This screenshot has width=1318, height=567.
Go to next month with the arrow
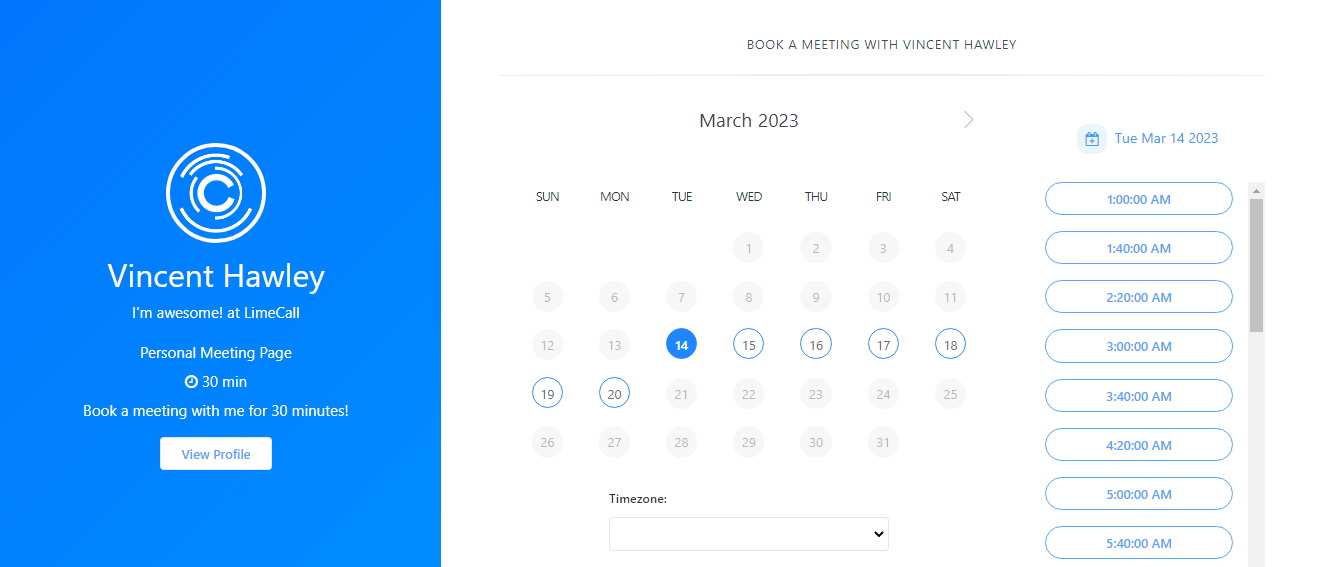tap(968, 120)
